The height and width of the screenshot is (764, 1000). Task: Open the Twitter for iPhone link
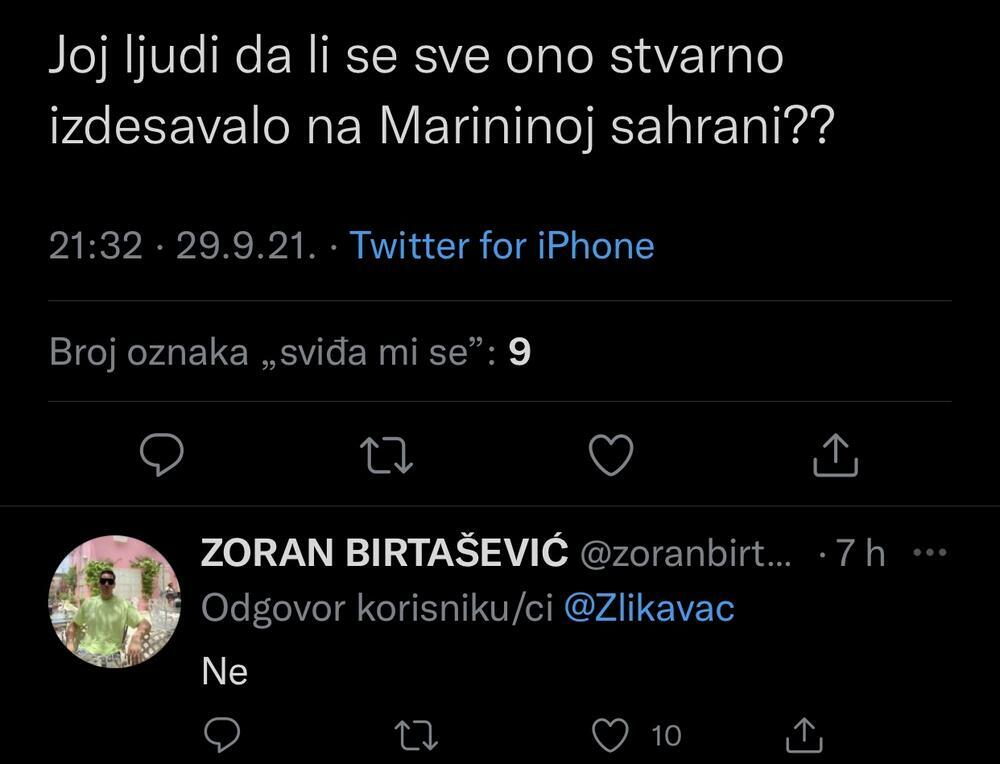click(x=500, y=246)
